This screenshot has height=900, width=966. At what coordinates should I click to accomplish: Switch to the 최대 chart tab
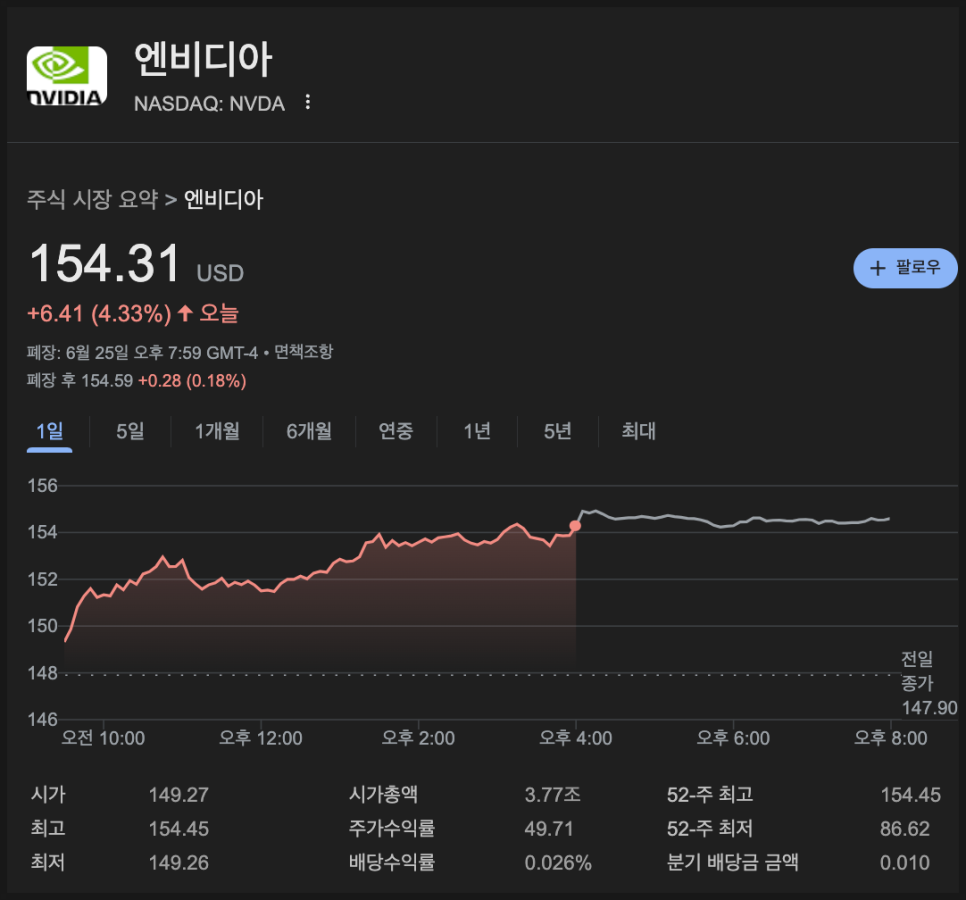point(638,431)
